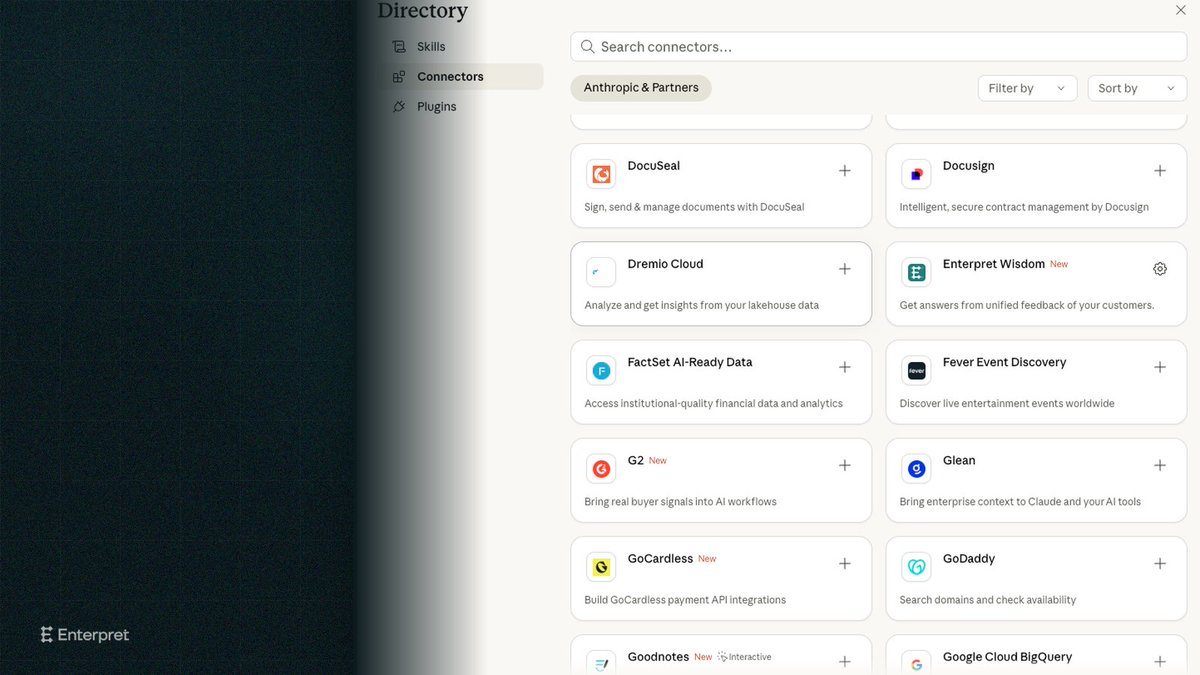The height and width of the screenshot is (675, 1200).
Task: Open the Enterpret Wisdom connector title
Action: [x=994, y=264]
